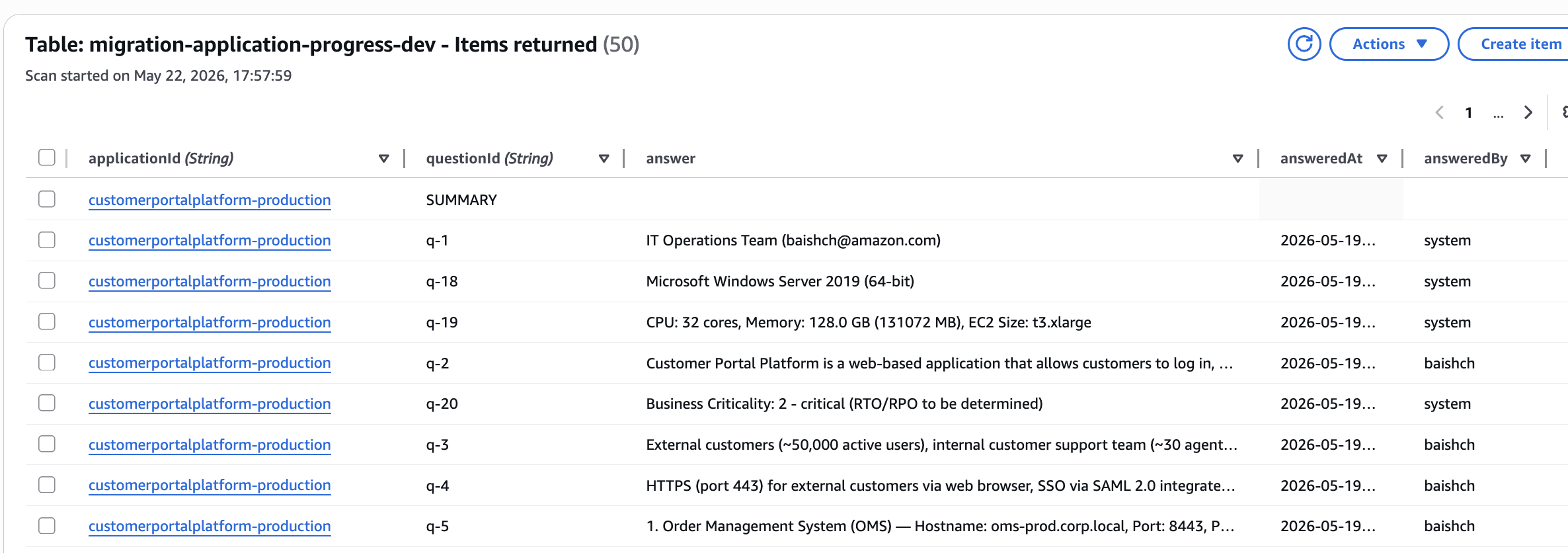Go to next page arrow

click(x=1528, y=112)
